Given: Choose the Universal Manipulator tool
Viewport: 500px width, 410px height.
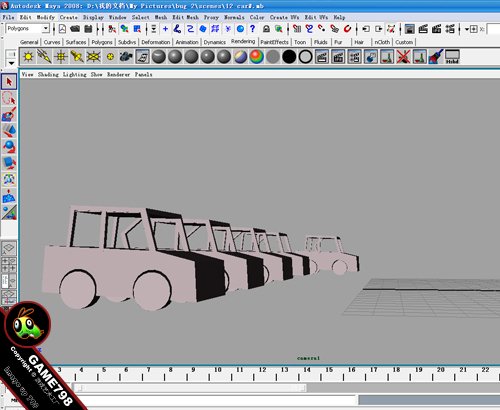Looking at the screenshot, I should (9, 180).
